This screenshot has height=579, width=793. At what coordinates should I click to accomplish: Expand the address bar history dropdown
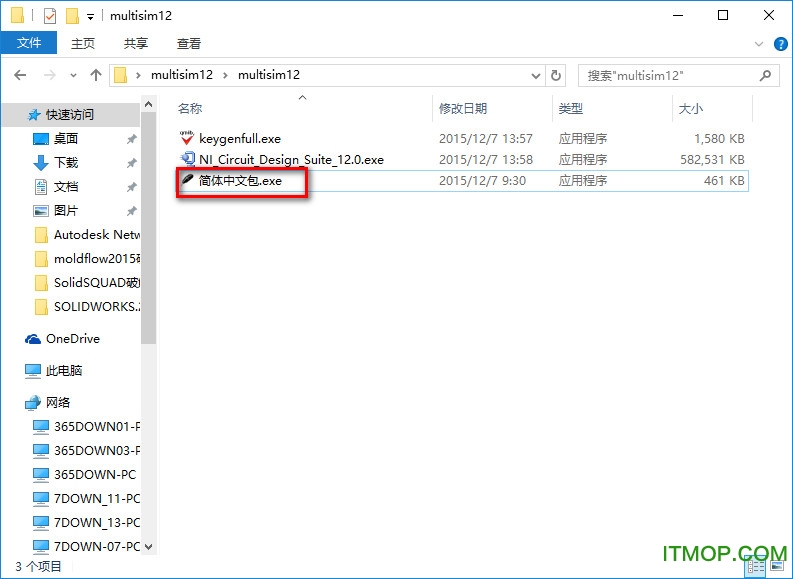536,76
